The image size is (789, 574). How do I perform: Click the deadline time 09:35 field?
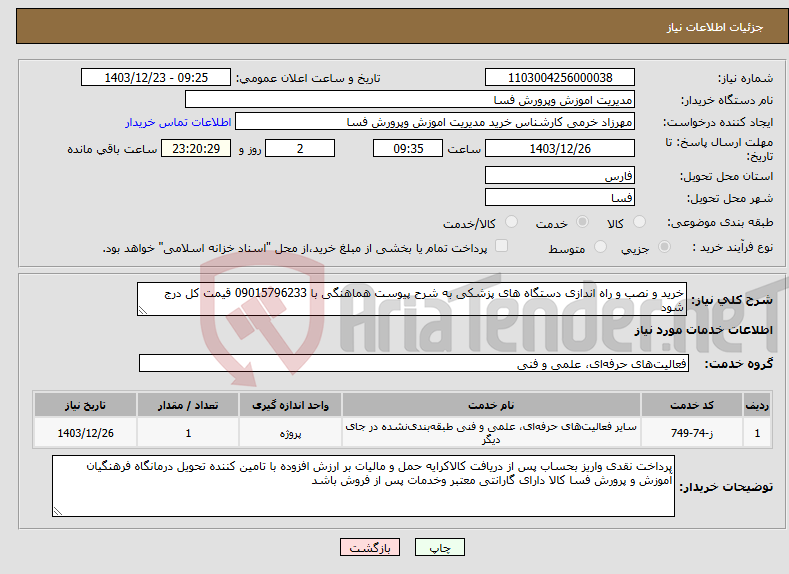[x=408, y=148]
